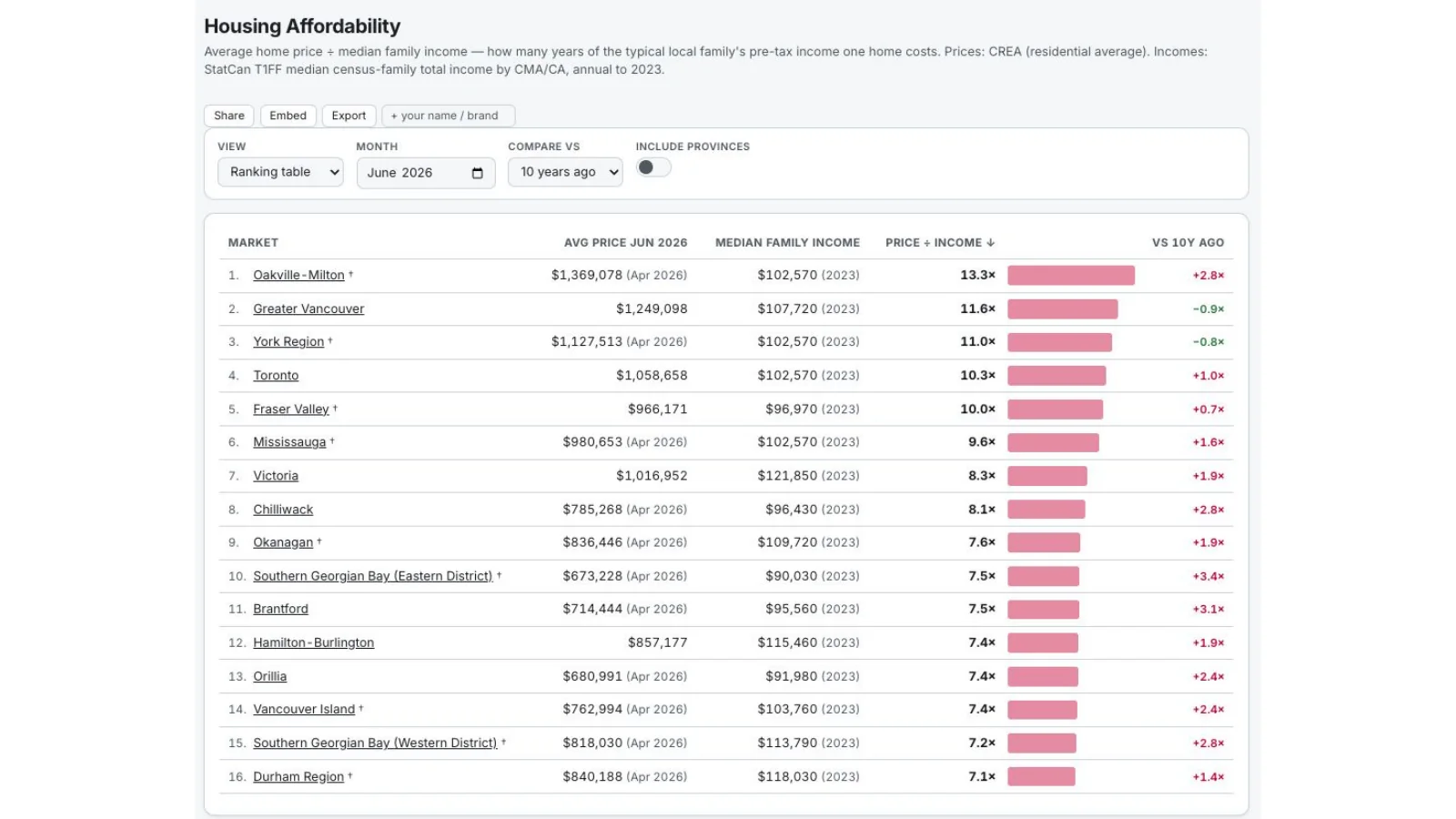Click the $1,369,078 price for Oakville-Milton

click(x=587, y=276)
